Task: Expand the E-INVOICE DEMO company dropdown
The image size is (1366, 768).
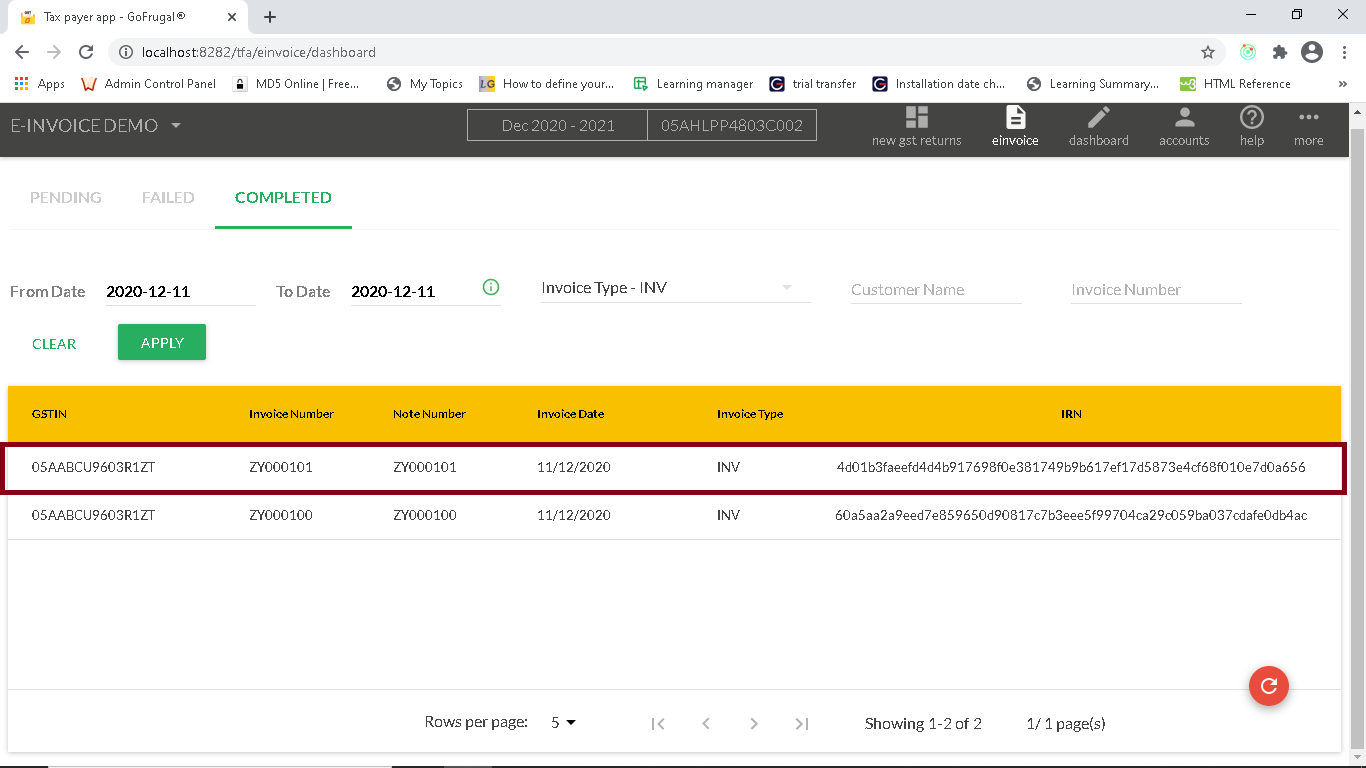Action: 176,126
